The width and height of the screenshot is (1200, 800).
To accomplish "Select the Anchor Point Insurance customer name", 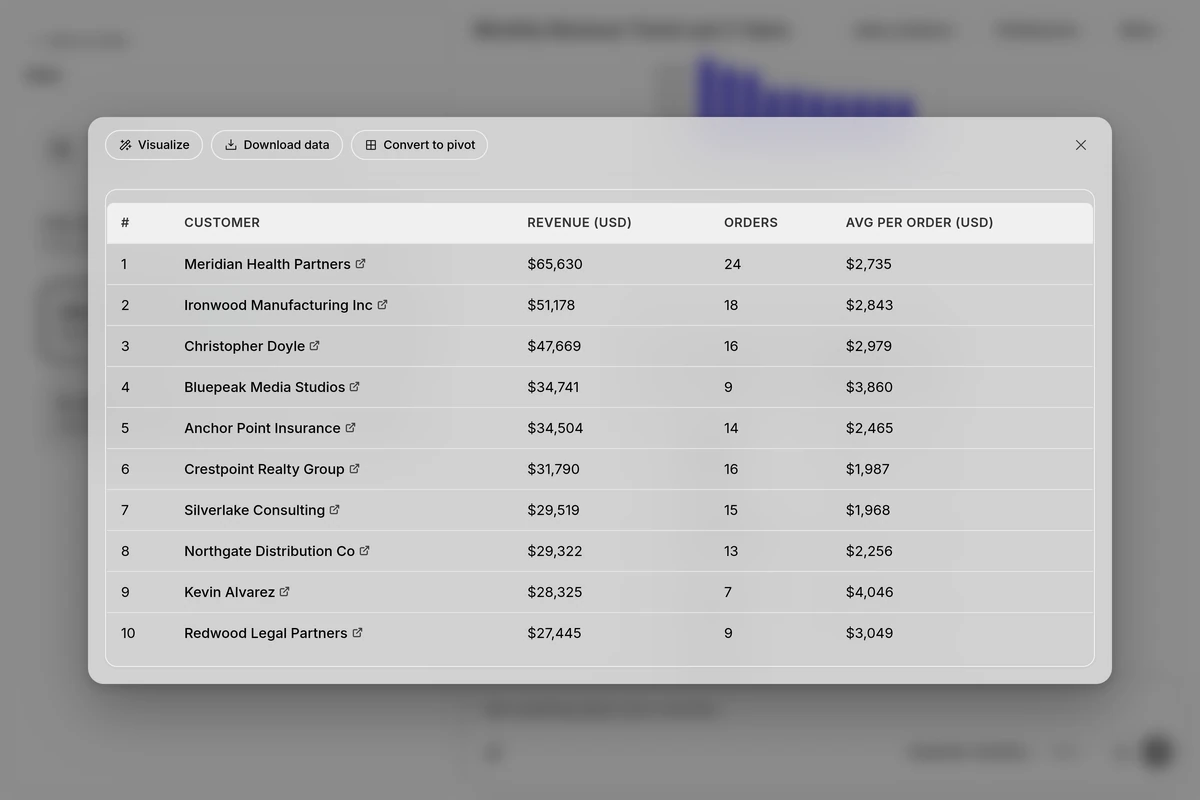I will [262, 428].
